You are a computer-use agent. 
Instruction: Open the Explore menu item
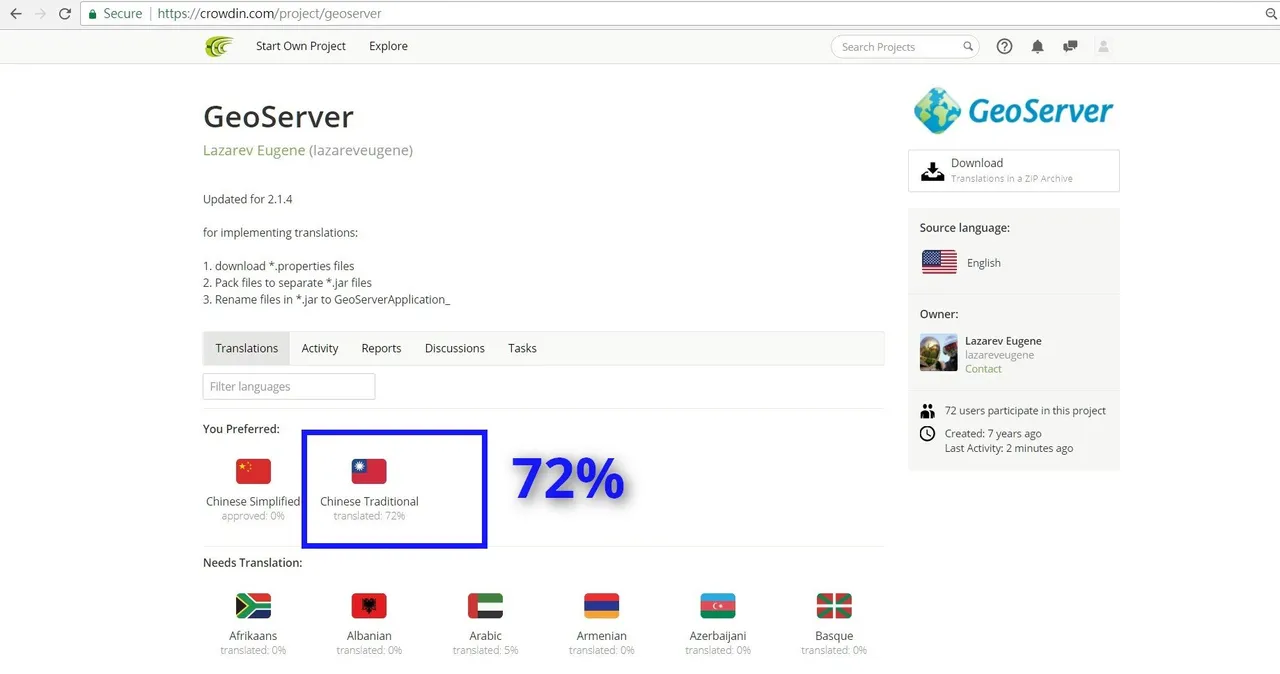388,46
